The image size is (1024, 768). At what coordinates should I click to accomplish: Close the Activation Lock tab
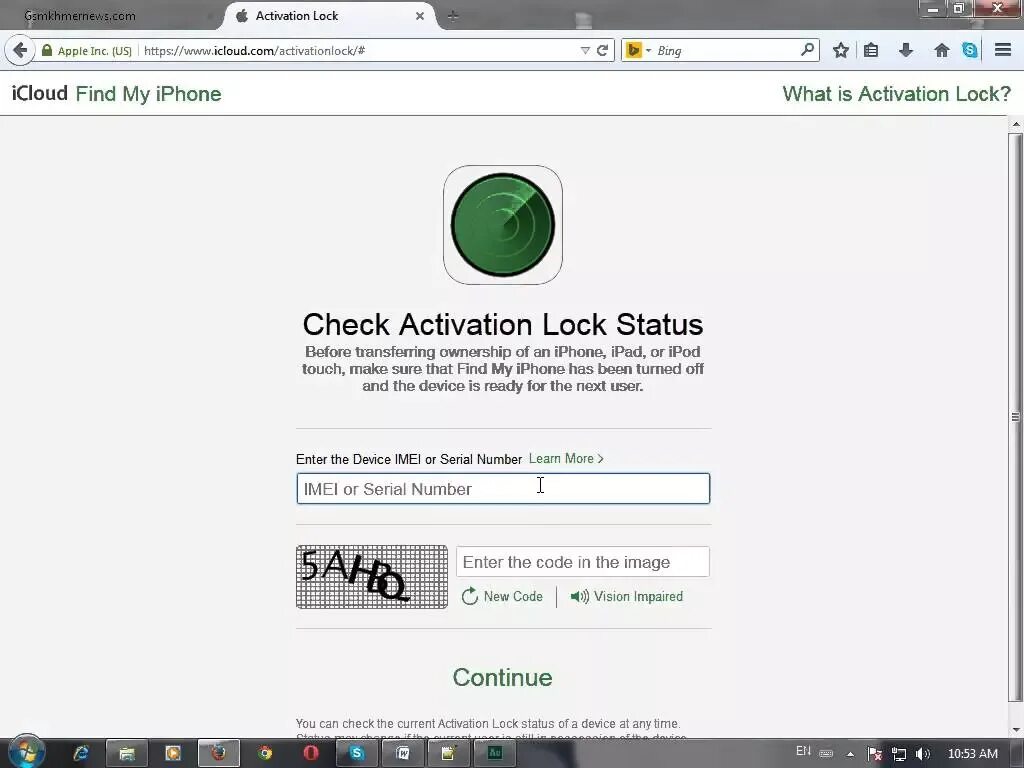coord(420,16)
